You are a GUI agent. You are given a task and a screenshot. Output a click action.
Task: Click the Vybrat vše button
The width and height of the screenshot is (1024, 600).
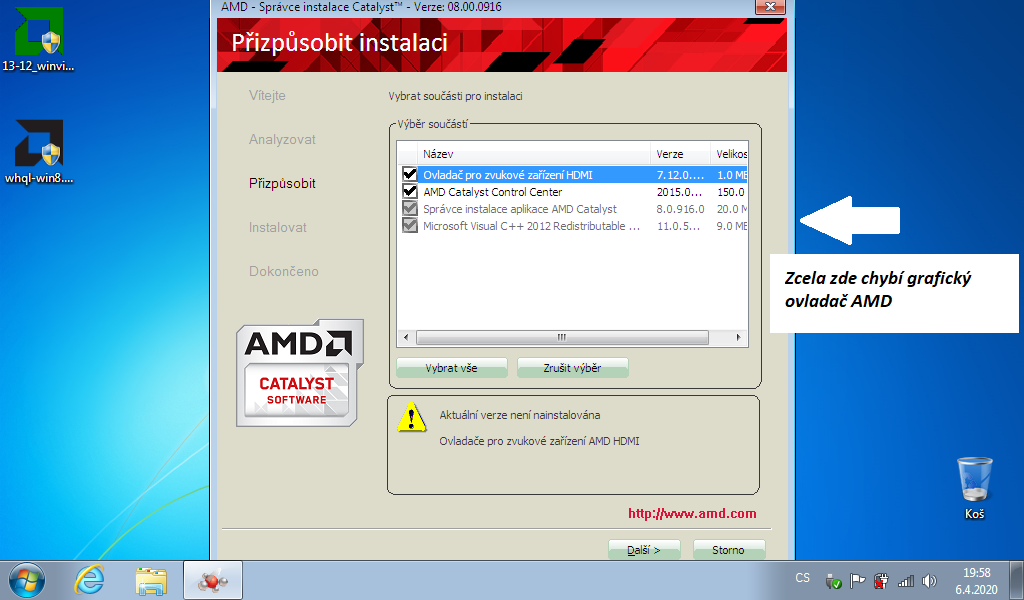click(451, 368)
